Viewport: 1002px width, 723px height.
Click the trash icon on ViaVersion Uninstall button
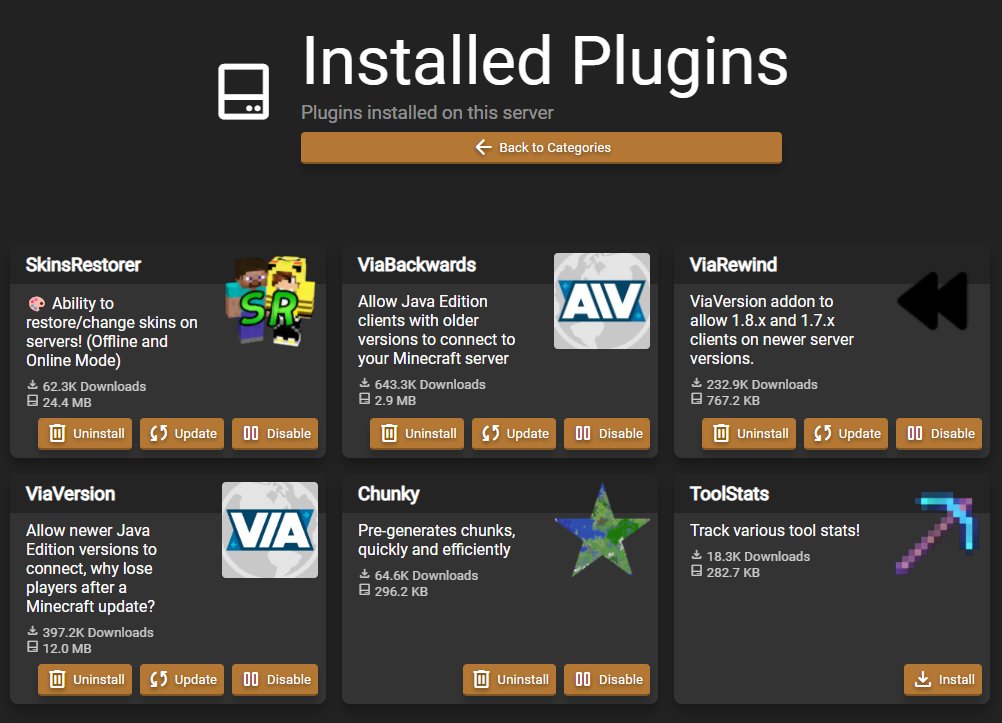(55, 679)
